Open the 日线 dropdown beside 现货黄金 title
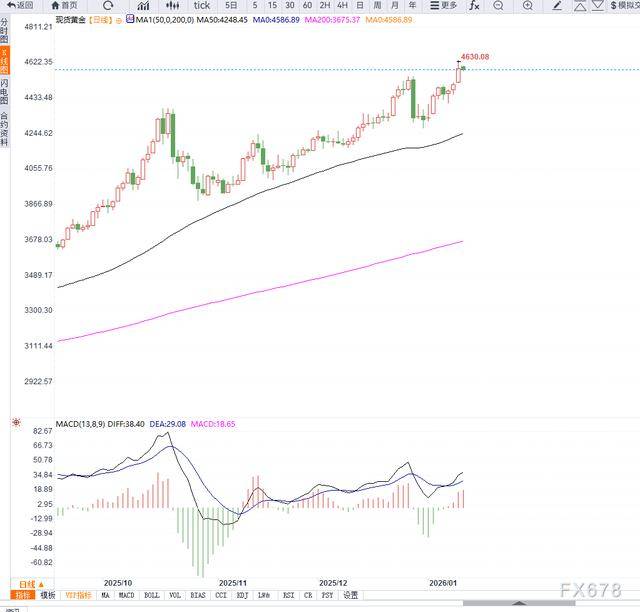 [x=100, y=19]
